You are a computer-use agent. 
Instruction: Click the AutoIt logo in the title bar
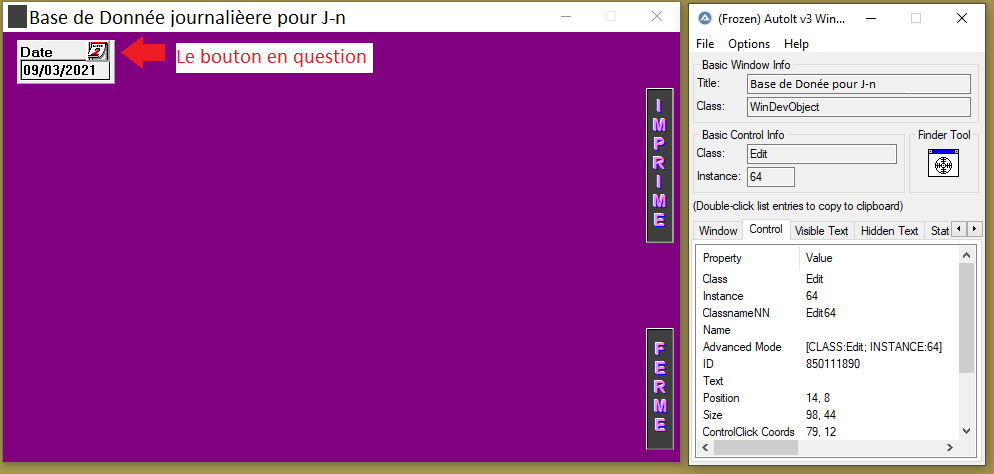click(704, 18)
